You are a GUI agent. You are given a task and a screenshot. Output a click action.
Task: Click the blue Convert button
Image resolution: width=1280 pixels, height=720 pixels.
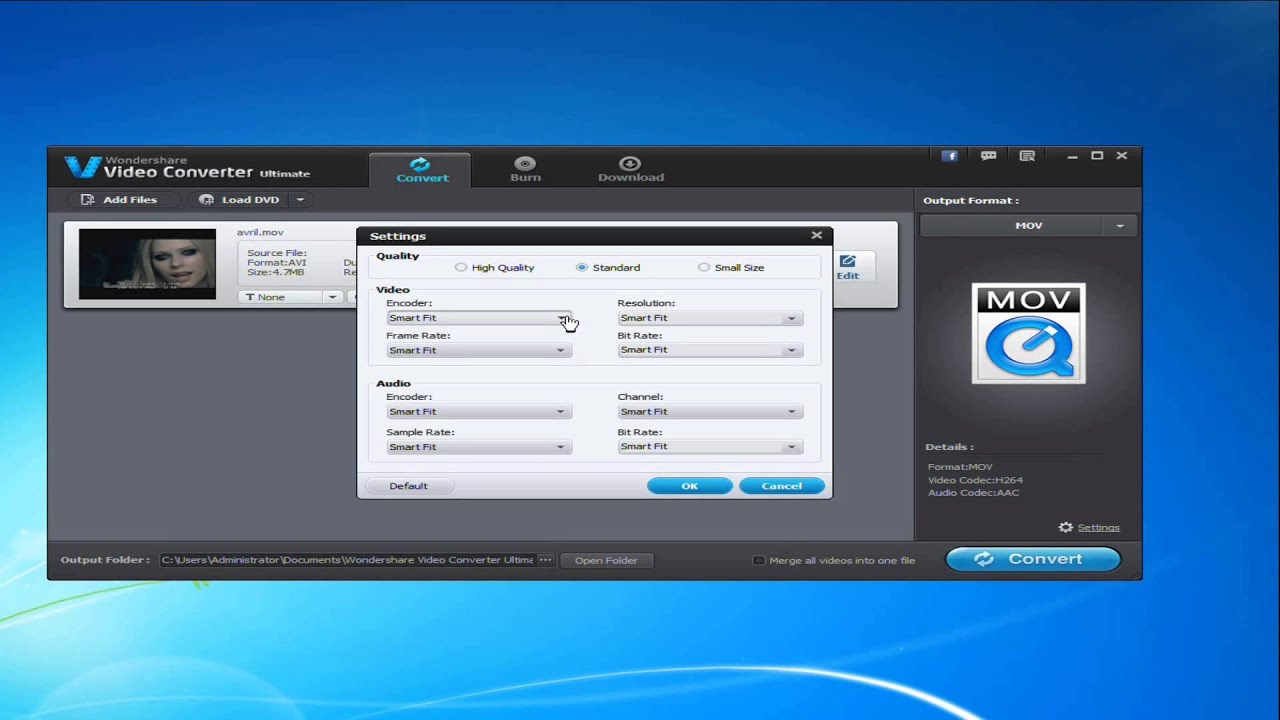coord(1033,559)
